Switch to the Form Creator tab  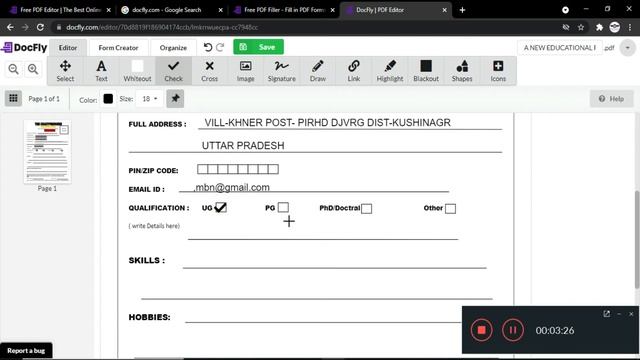coord(118,48)
